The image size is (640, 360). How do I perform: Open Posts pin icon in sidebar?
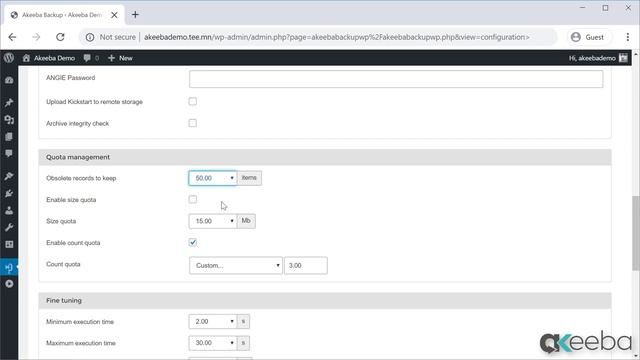pos(9,102)
